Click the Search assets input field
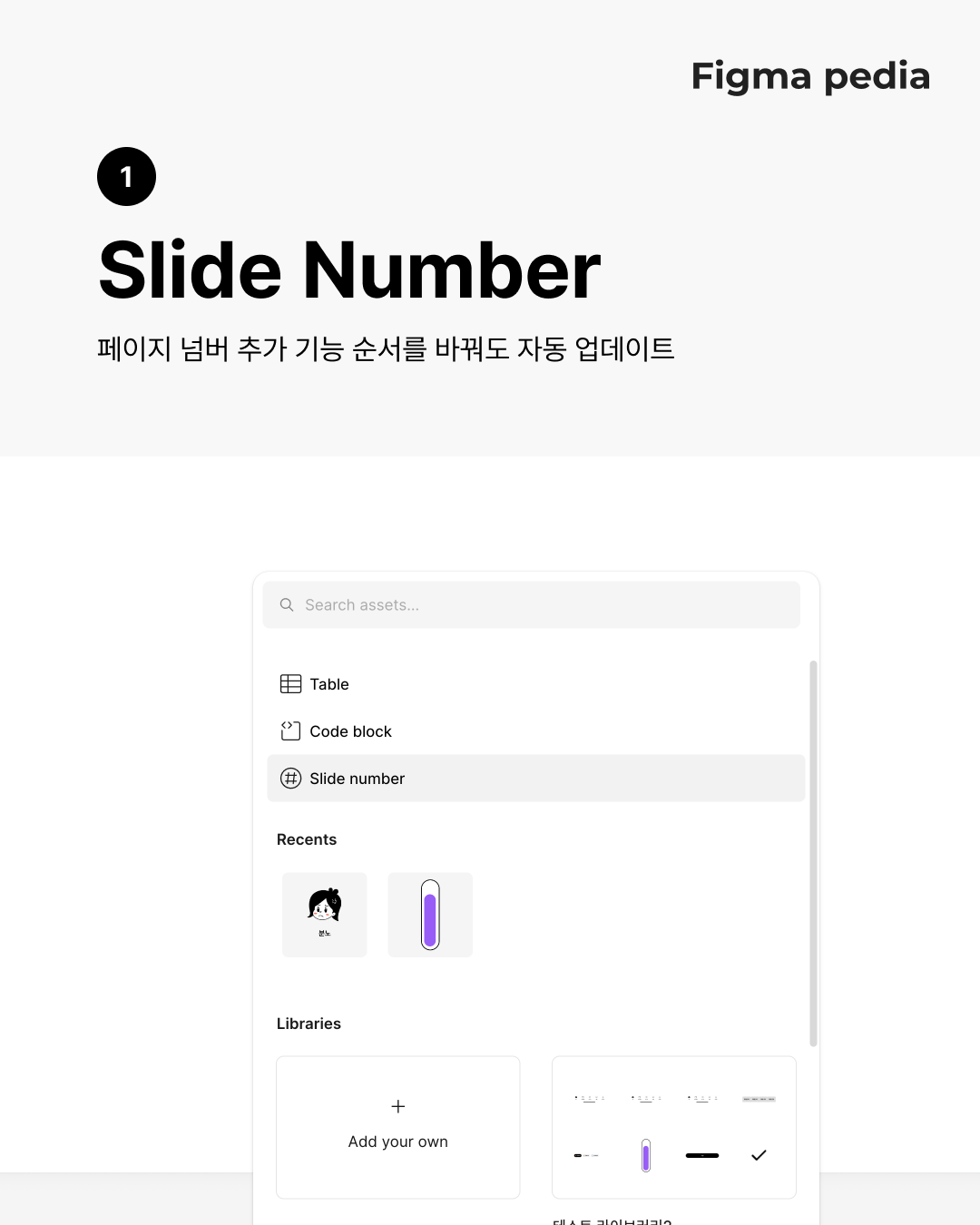Viewport: 980px width, 1225px height. (531, 604)
